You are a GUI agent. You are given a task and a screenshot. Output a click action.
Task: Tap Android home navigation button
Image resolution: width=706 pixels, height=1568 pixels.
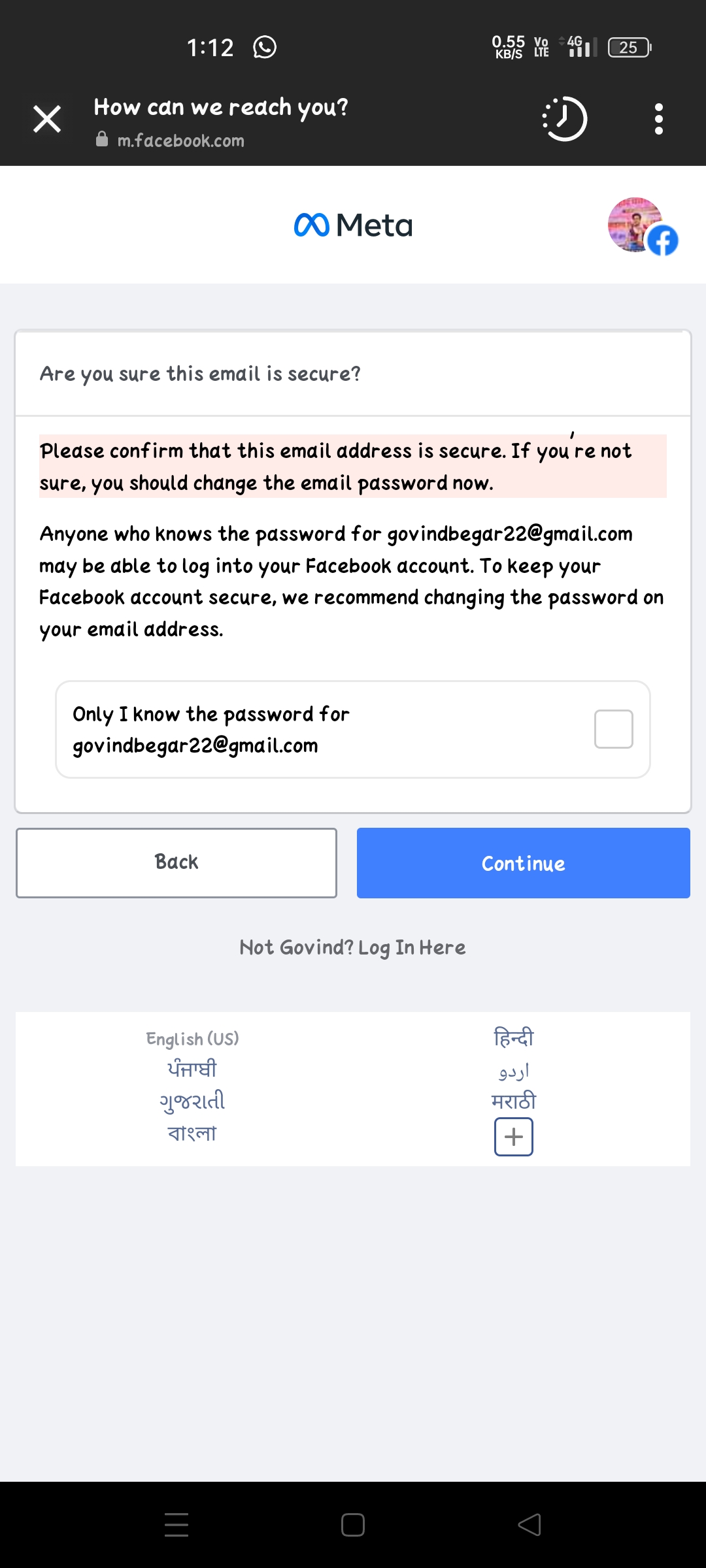353,1525
